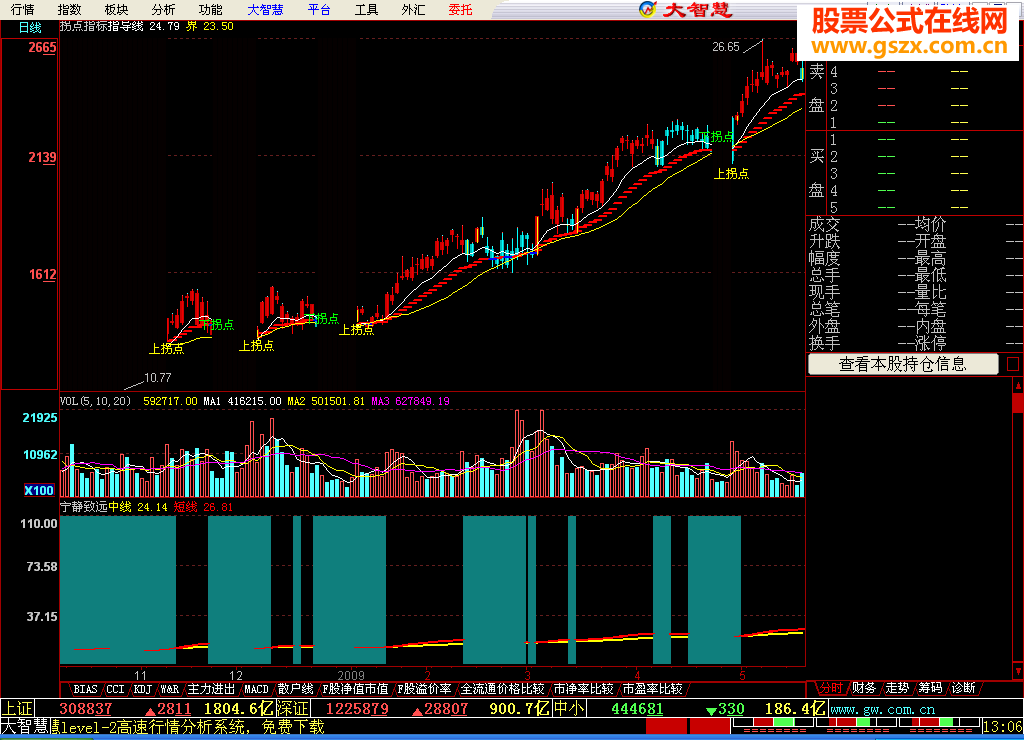Click the side panel scrollbar down arrow
The height and width of the screenshot is (740, 1024).
1017,671
